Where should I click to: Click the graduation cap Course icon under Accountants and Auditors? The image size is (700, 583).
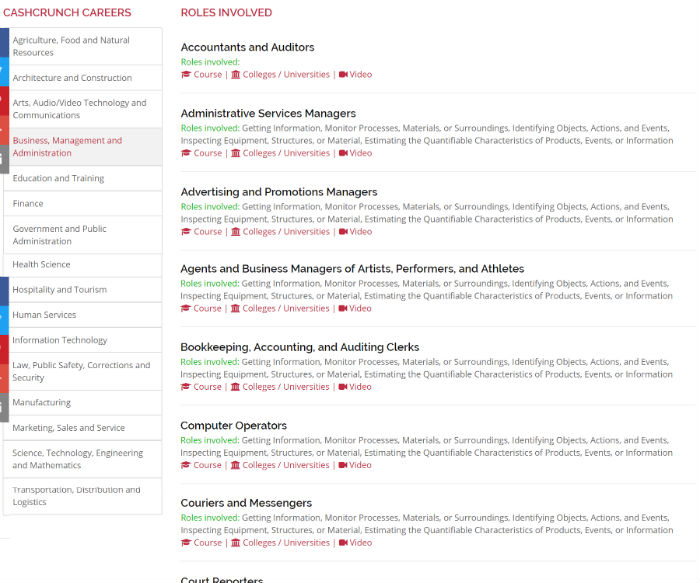[x=186, y=75]
